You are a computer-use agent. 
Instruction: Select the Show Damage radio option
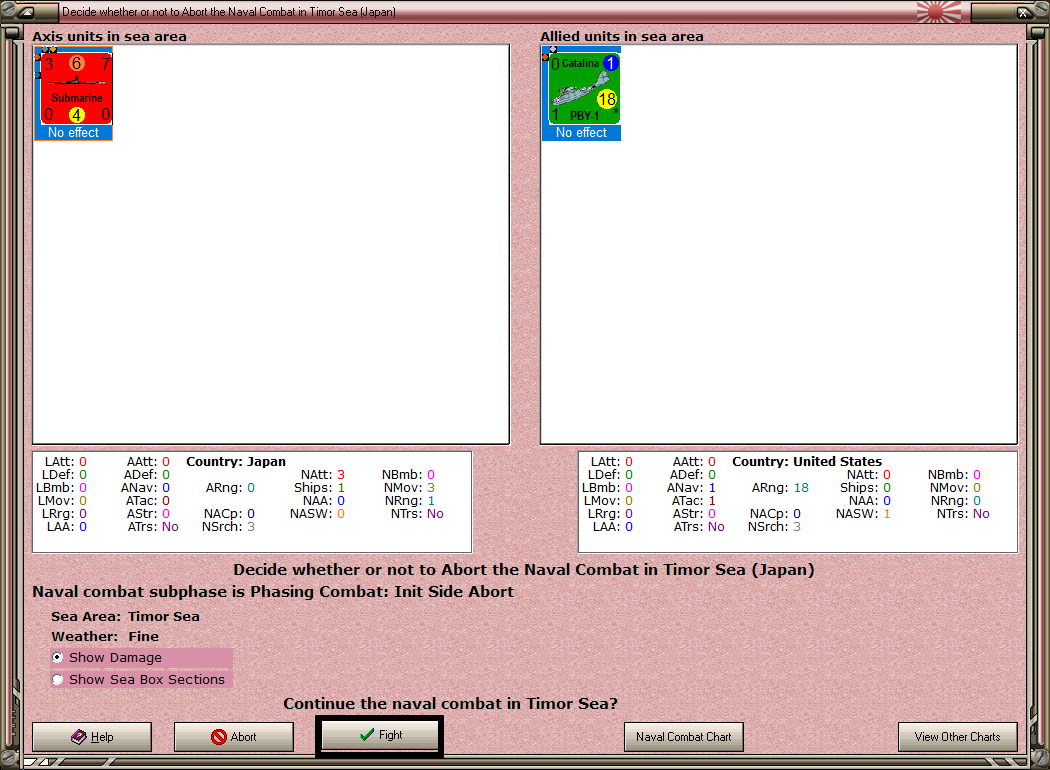58,658
